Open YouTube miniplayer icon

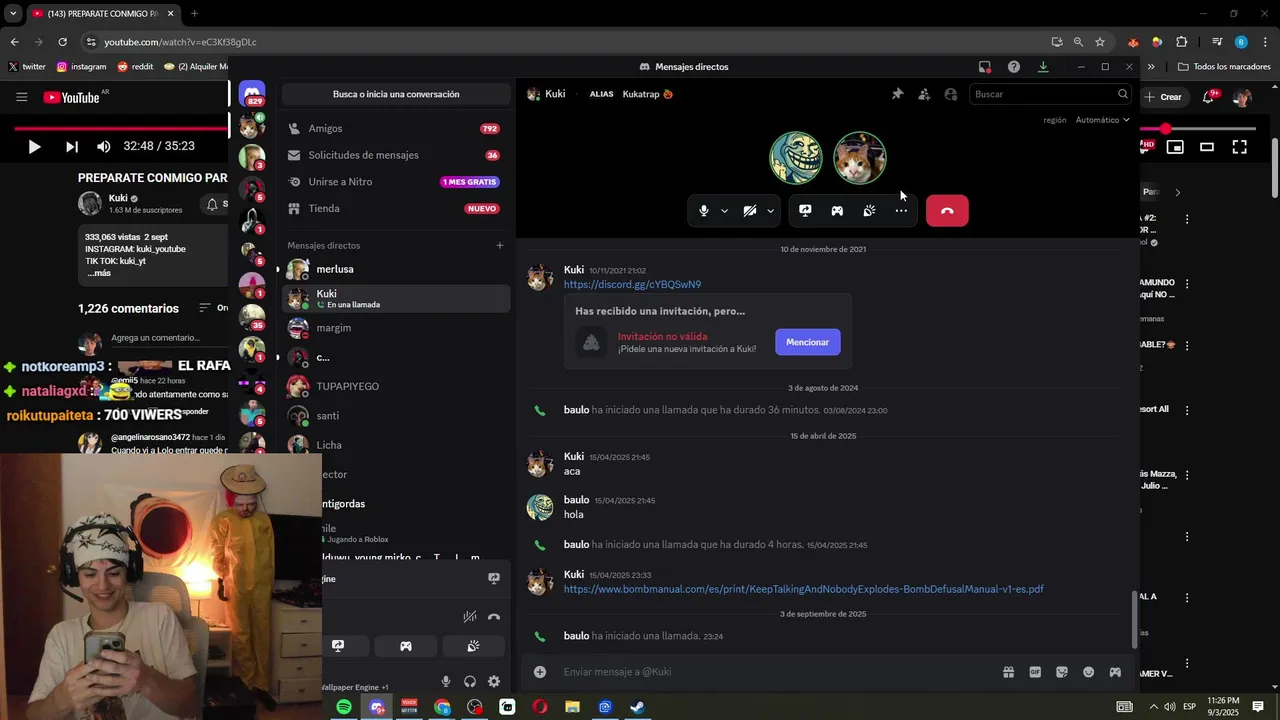click(1175, 147)
